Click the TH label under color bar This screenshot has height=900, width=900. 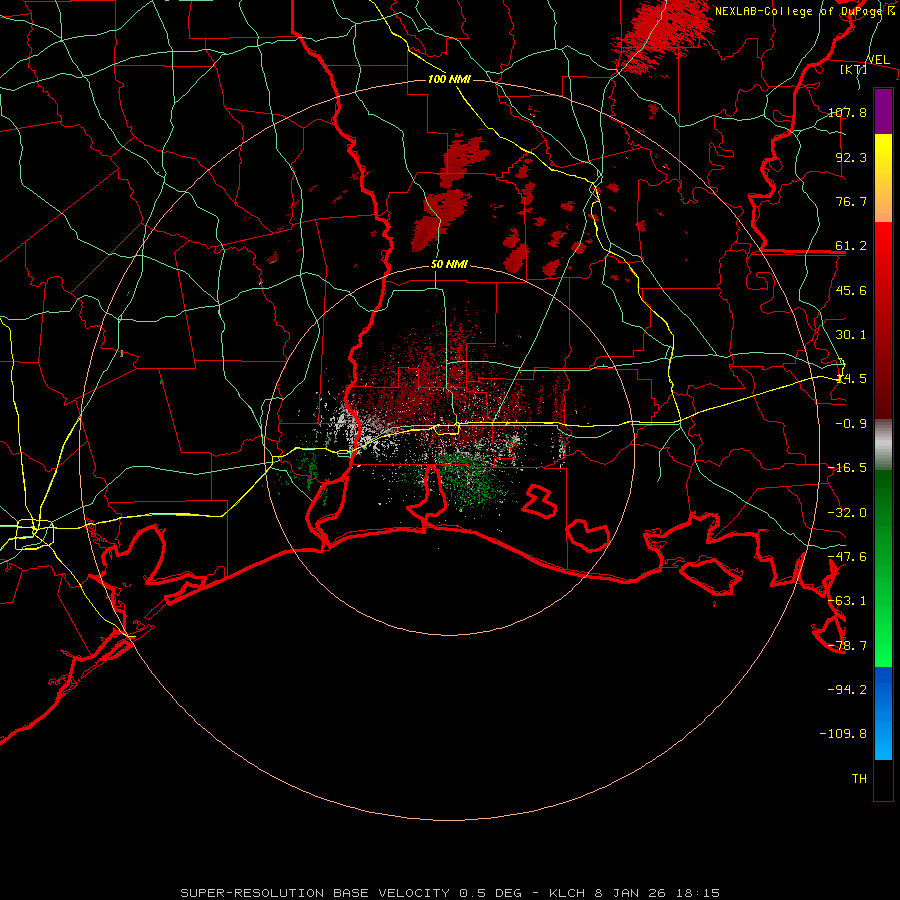click(859, 778)
